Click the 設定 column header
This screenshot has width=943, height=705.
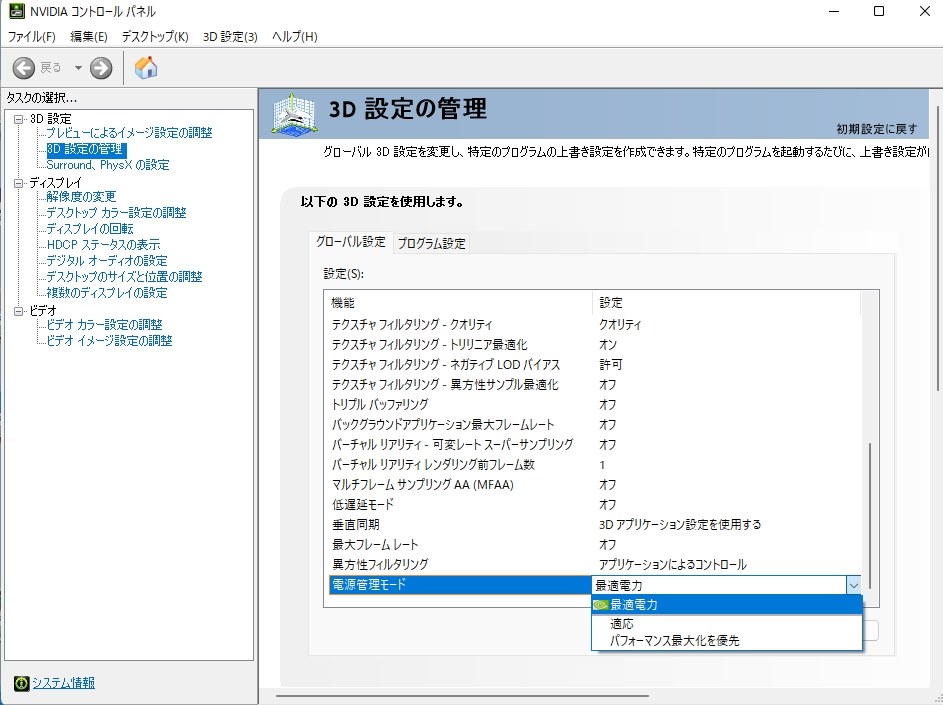pyautogui.click(x=726, y=303)
